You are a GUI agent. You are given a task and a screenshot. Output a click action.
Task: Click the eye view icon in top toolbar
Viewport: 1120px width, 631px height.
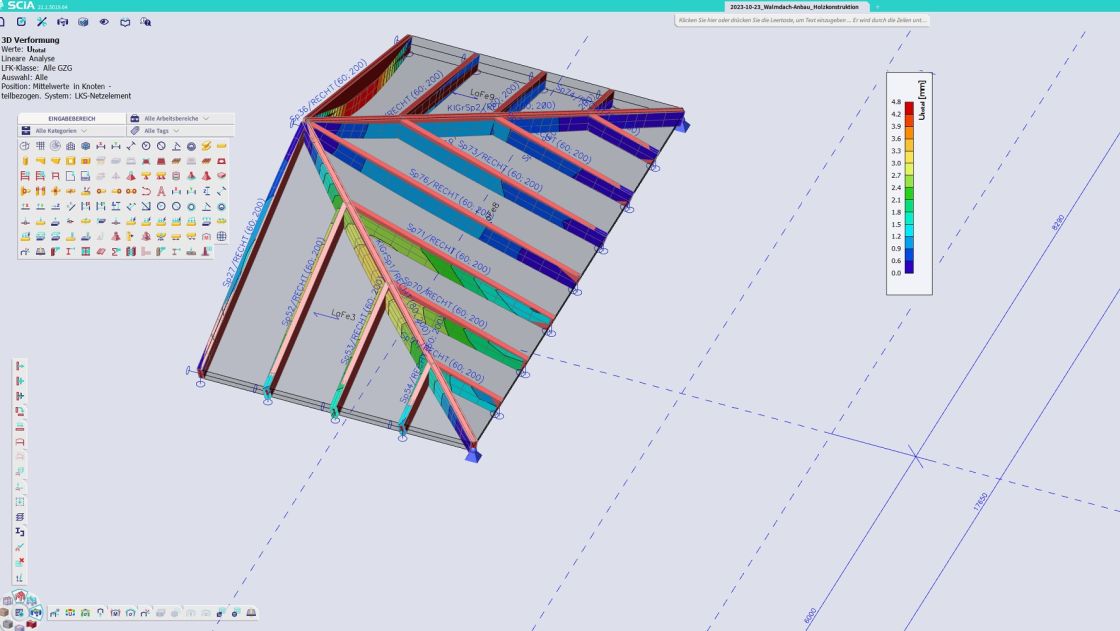(104, 21)
